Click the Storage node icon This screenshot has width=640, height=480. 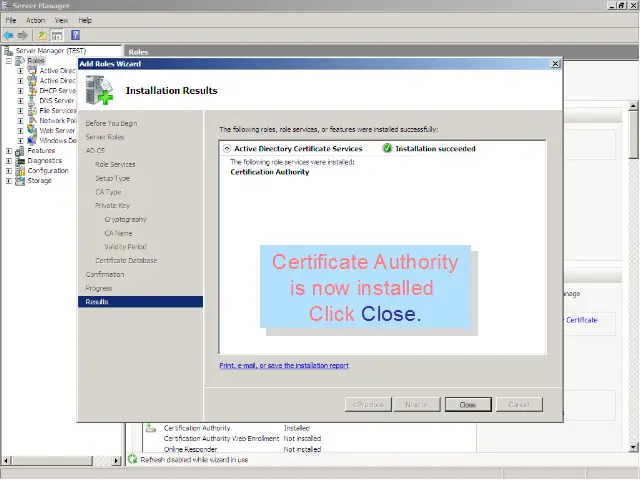(20, 181)
